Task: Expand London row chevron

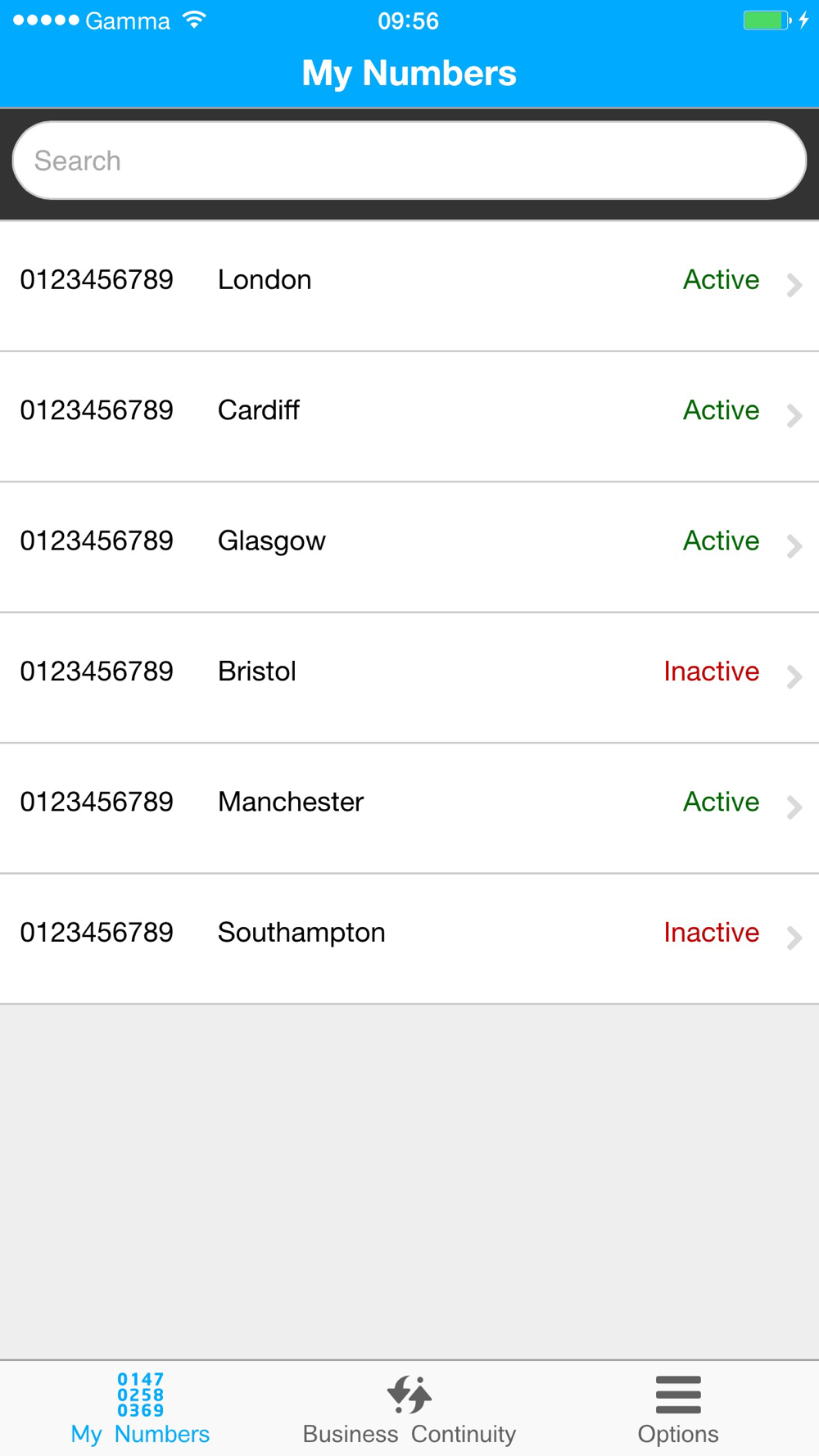Action: [x=794, y=285]
